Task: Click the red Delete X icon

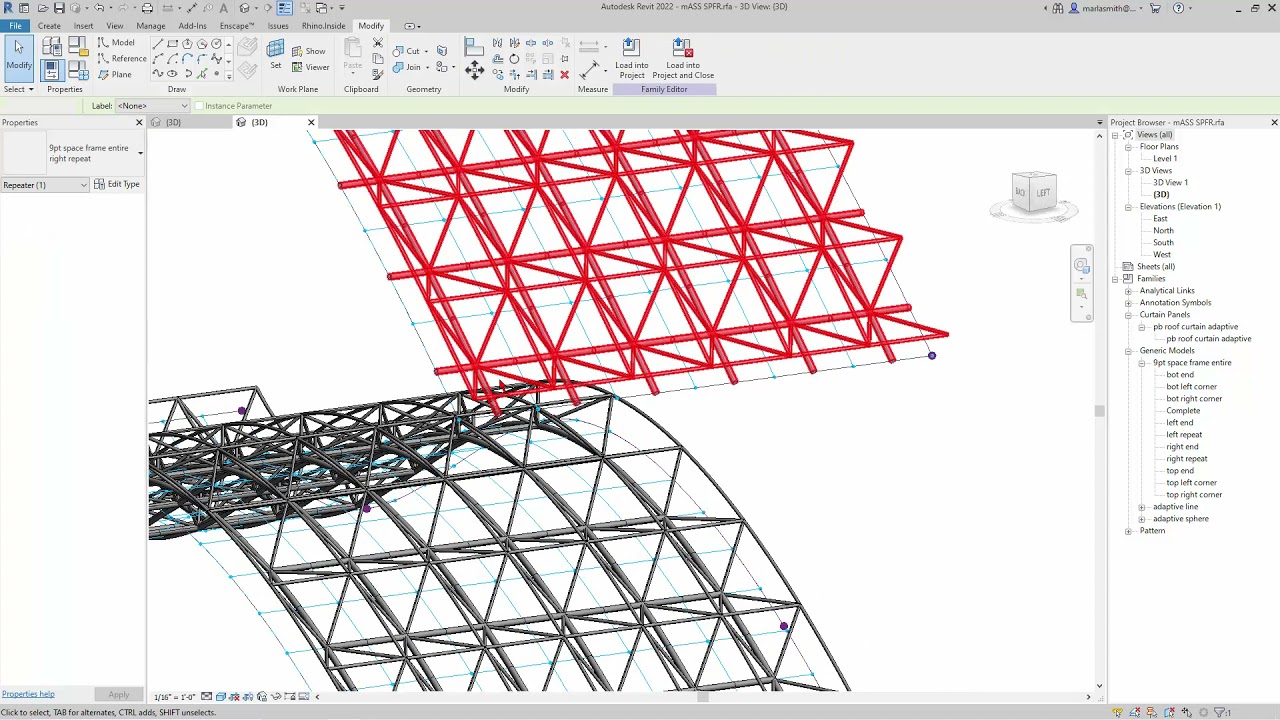Action: click(x=564, y=75)
